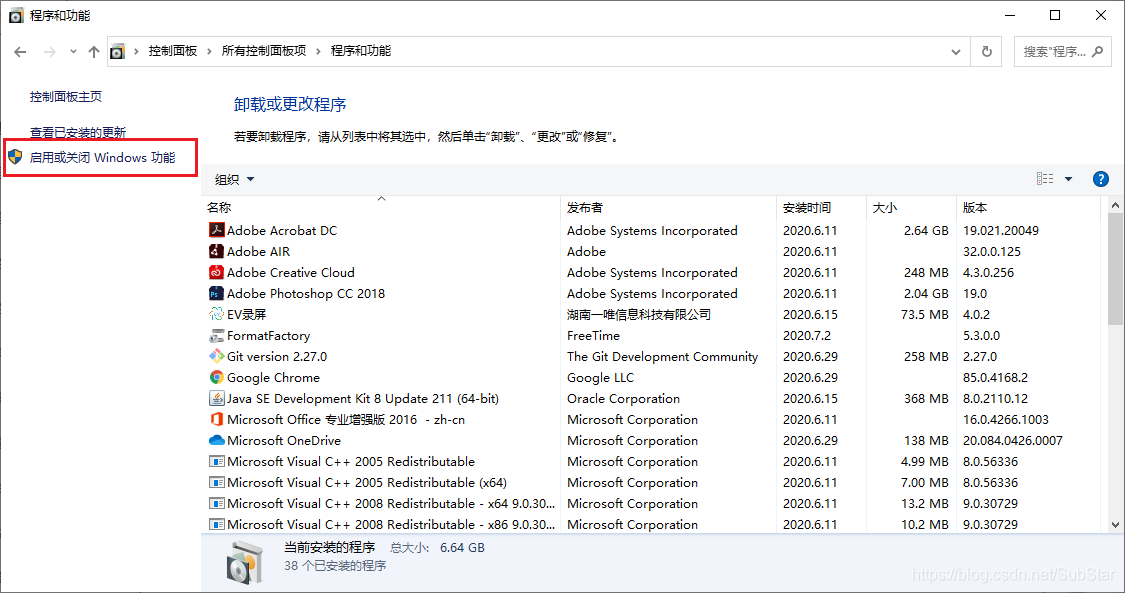1125x593 pixels.
Task: Click the vertical scrollbar thumb
Action: click(x=1115, y=269)
